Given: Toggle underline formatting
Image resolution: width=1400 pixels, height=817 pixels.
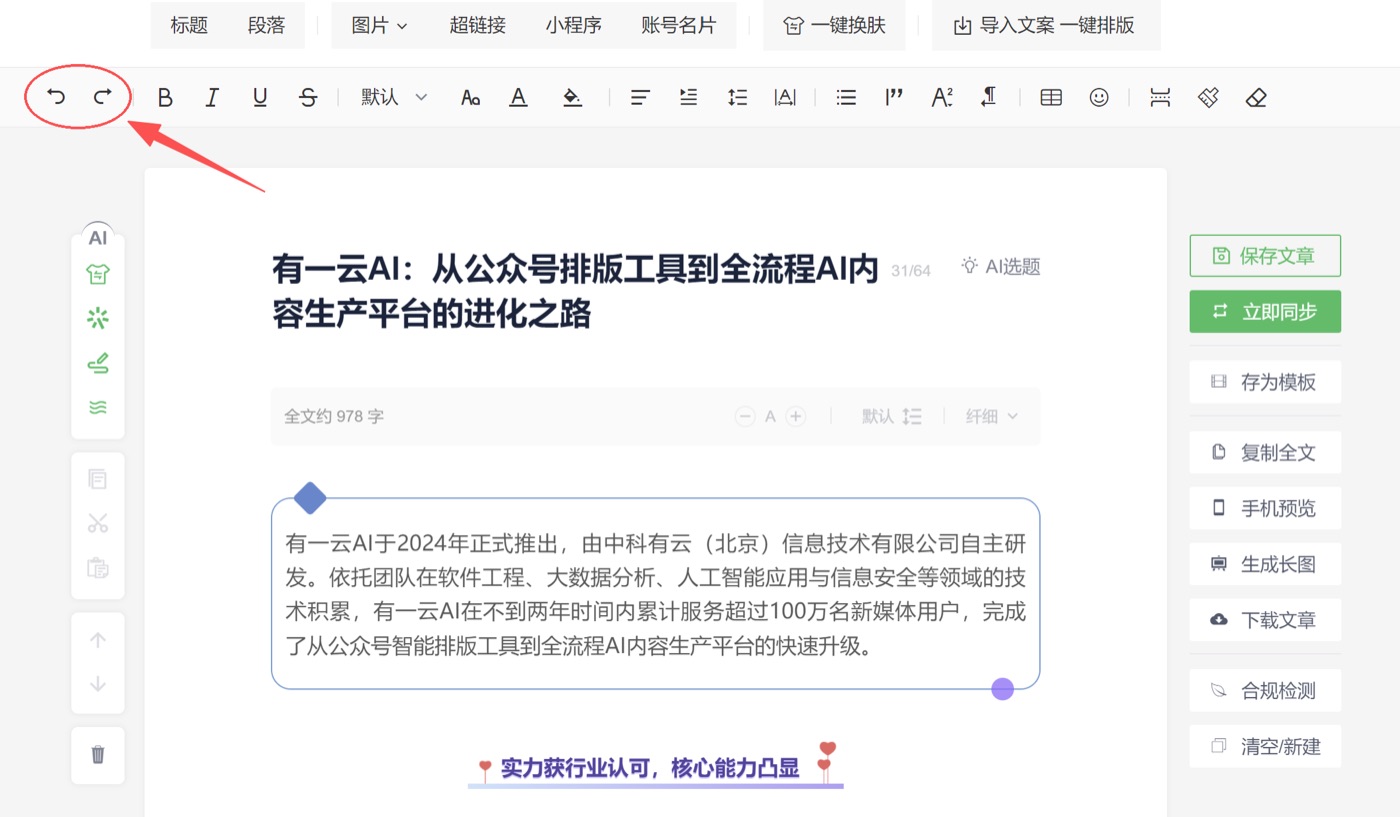Looking at the screenshot, I should point(260,97).
